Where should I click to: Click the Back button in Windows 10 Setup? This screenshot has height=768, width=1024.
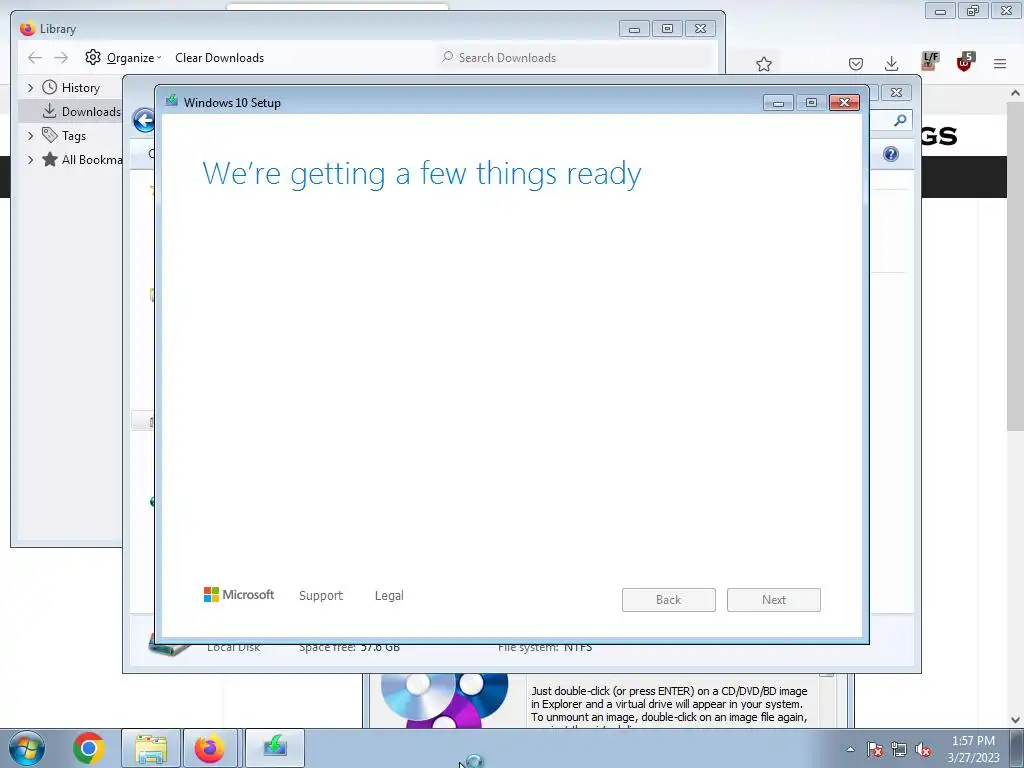(668, 600)
